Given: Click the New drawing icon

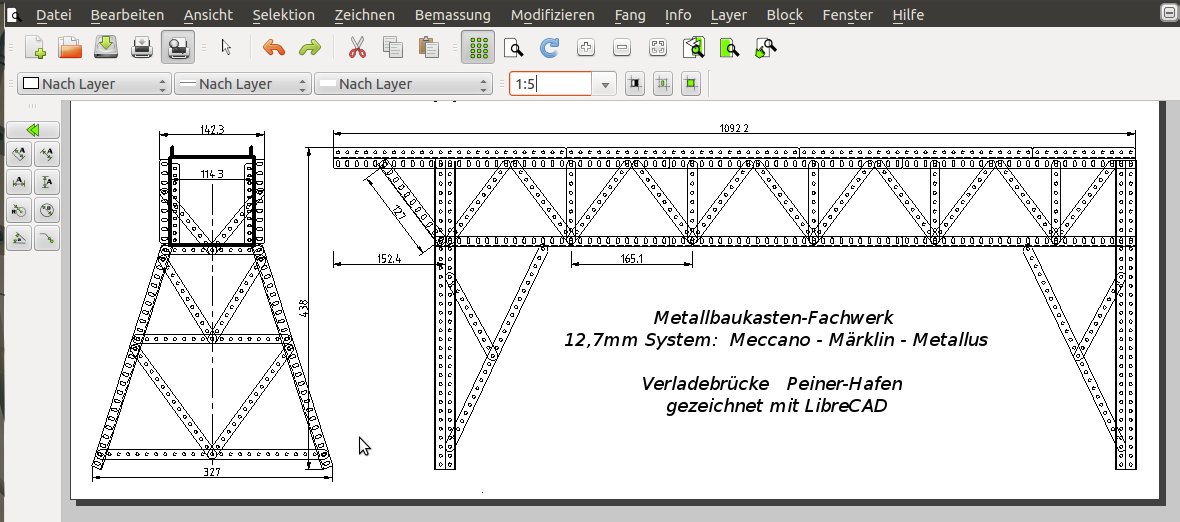Looking at the screenshot, I should coord(35,47).
